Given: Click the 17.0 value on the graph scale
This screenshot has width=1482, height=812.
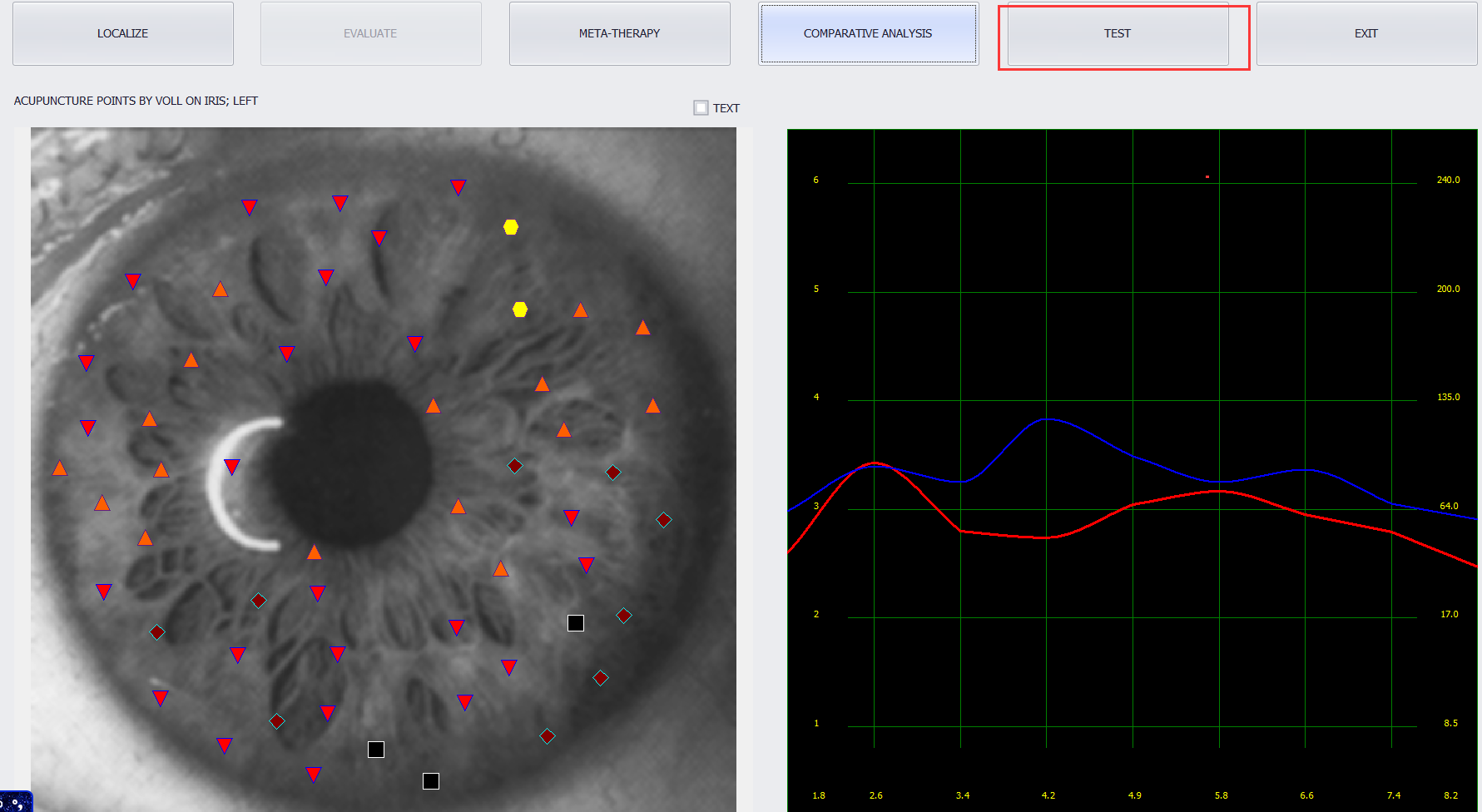Looking at the screenshot, I should pos(1449,614).
